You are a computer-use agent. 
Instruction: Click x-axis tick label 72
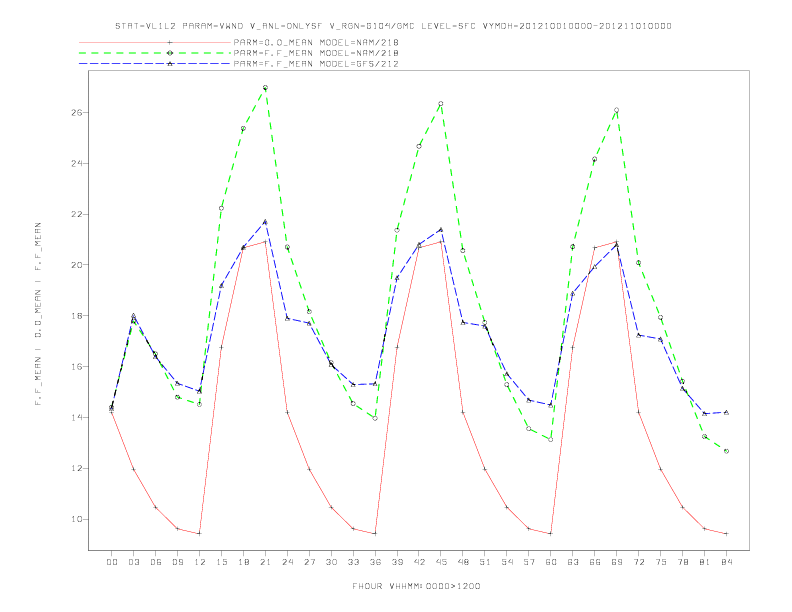[638, 562]
